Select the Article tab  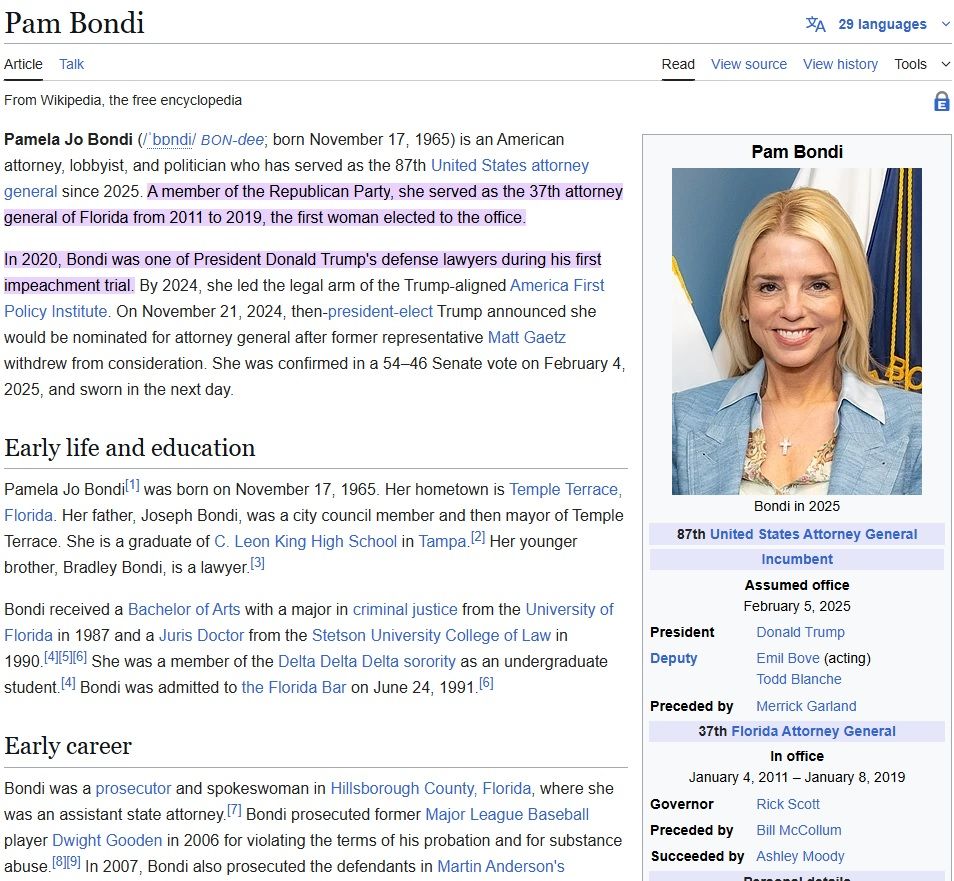click(x=23, y=64)
